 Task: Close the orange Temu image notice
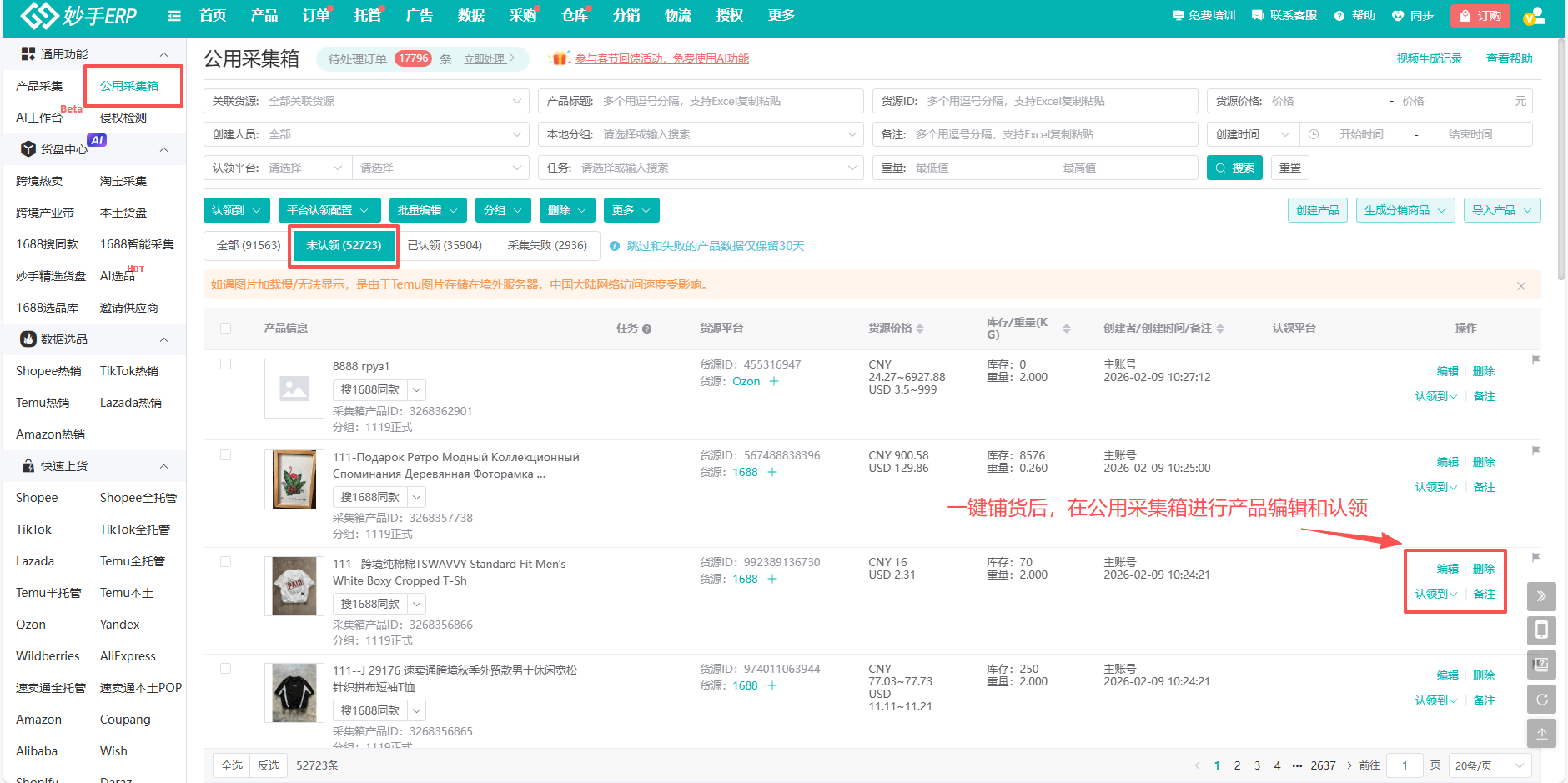coord(1520,286)
